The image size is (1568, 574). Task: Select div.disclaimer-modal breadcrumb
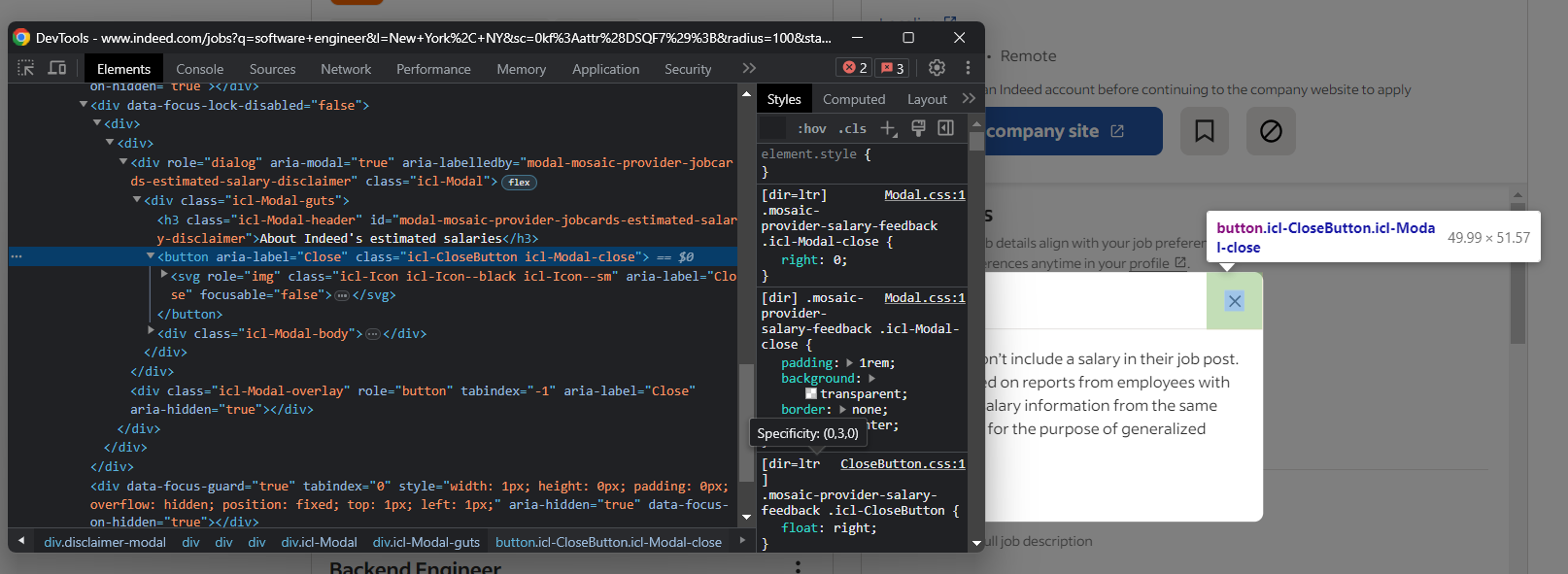tap(105, 542)
